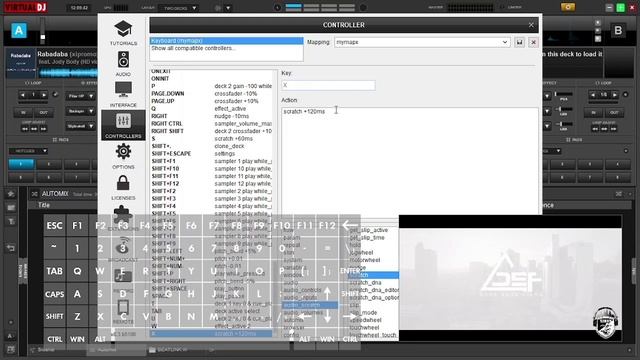Screen dimensions: 640x360
Task: Save the current mapping with floppy icon
Action: [519, 42]
